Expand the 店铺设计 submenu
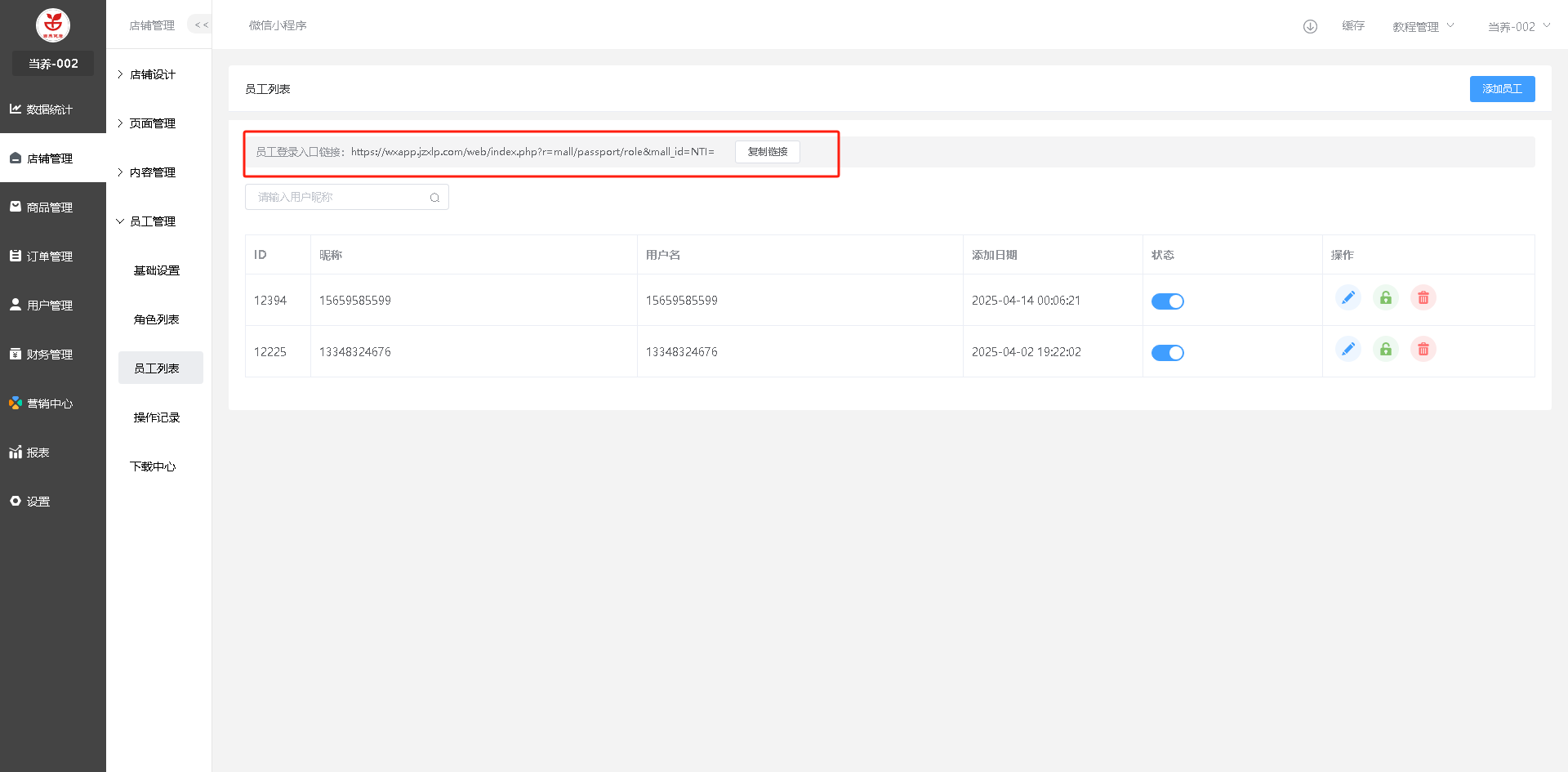The image size is (1568, 772). click(153, 74)
